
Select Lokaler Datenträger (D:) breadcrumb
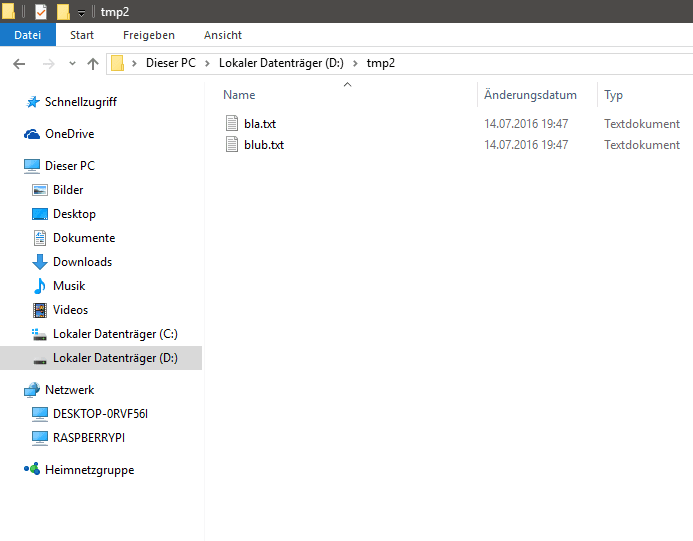pyautogui.click(x=281, y=63)
